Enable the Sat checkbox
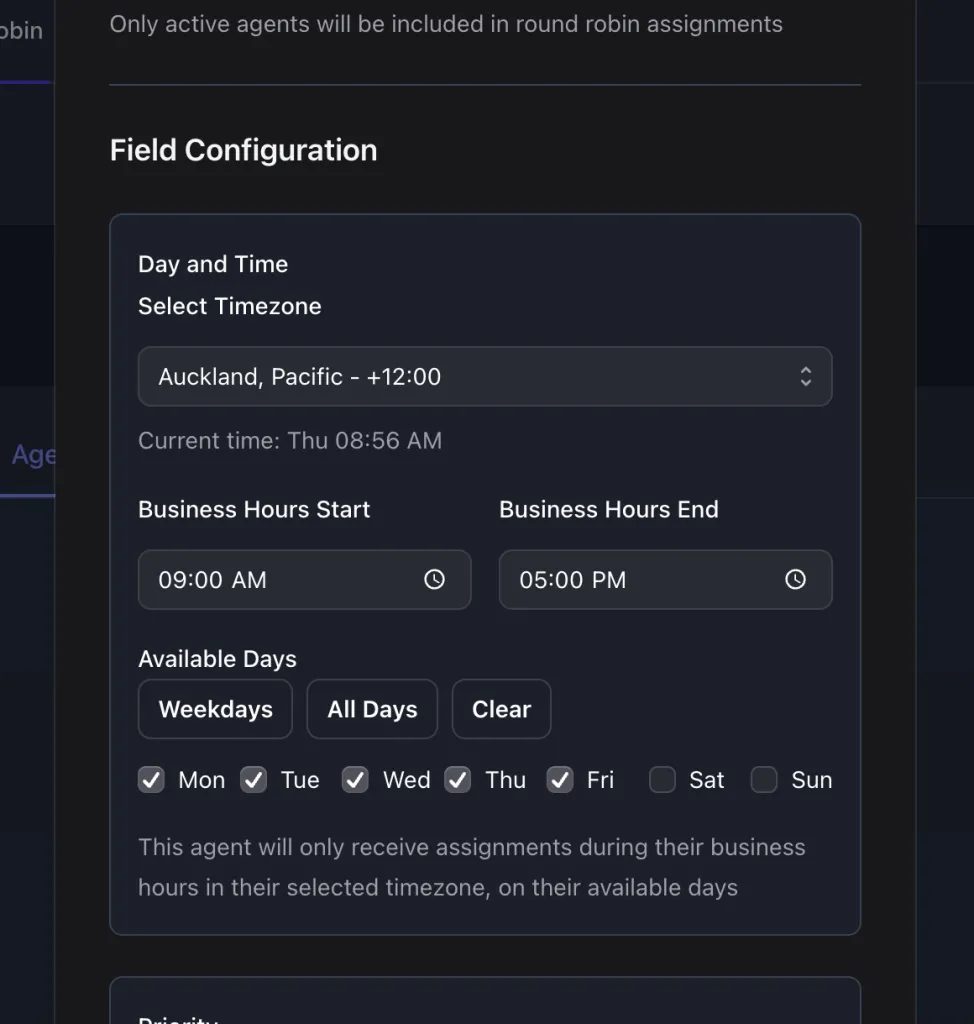The height and width of the screenshot is (1024, 974). (x=662, y=780)
